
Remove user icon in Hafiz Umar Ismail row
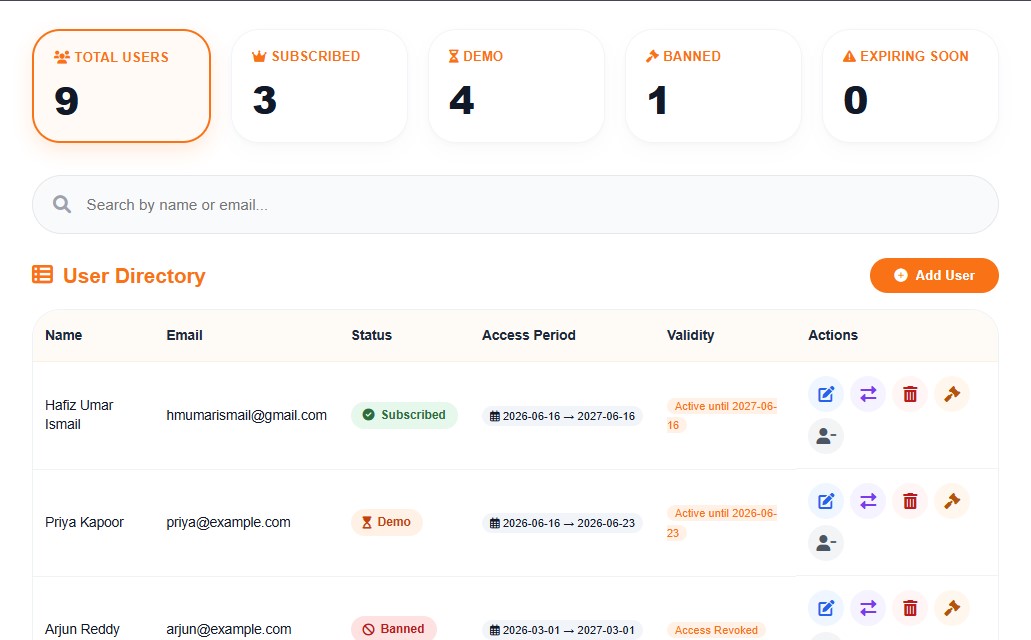[x=826, y=436]
